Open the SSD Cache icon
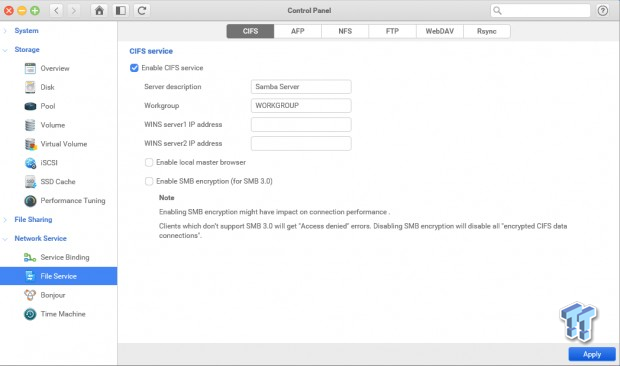 point(30,182)
